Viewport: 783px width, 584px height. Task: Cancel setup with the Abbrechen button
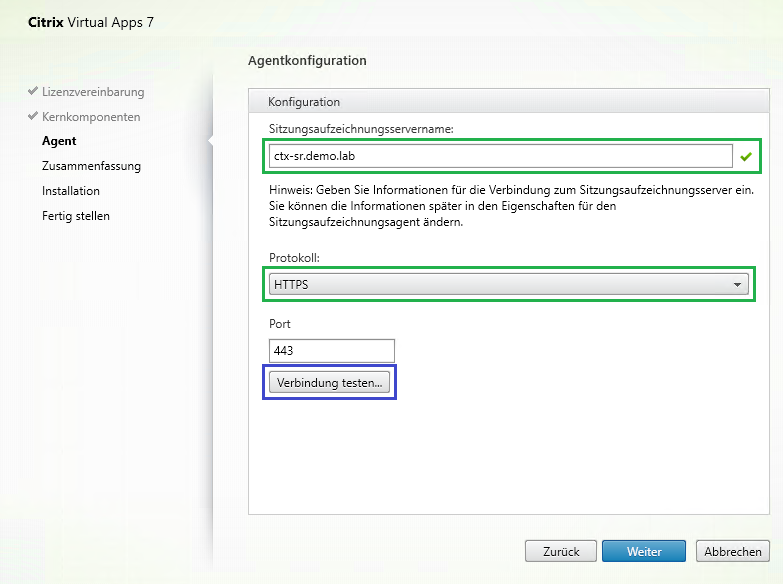[x=732, y=551]
